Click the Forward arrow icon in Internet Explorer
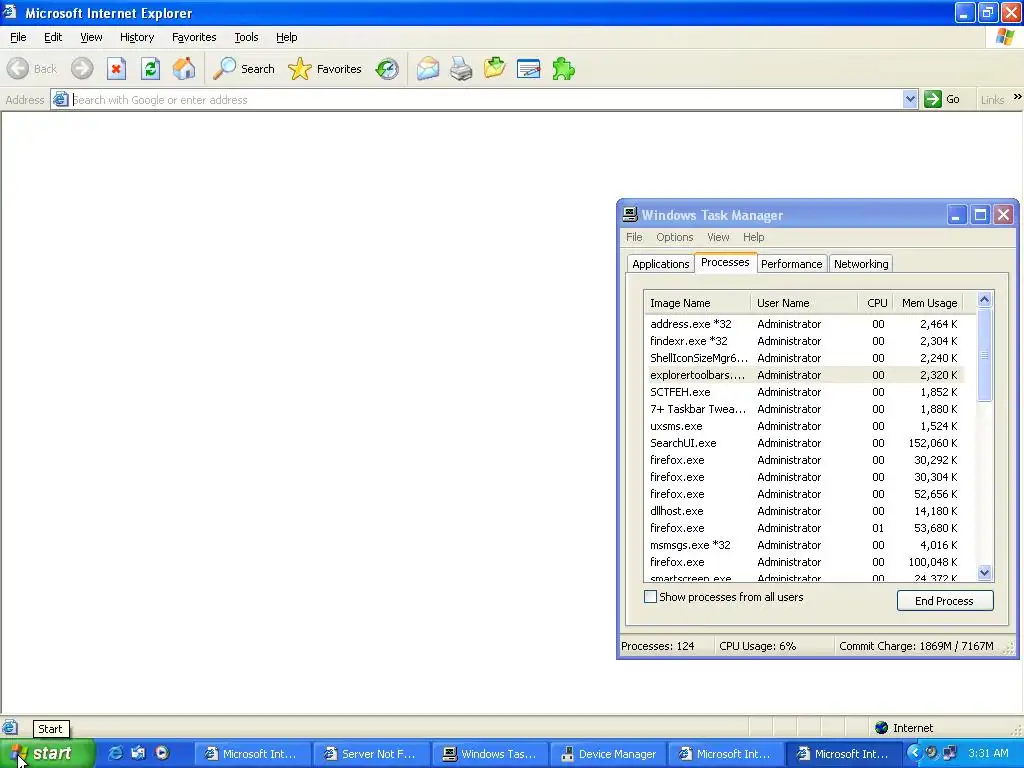The width and height of the screenshot is (1024, 768). [82, 69]
